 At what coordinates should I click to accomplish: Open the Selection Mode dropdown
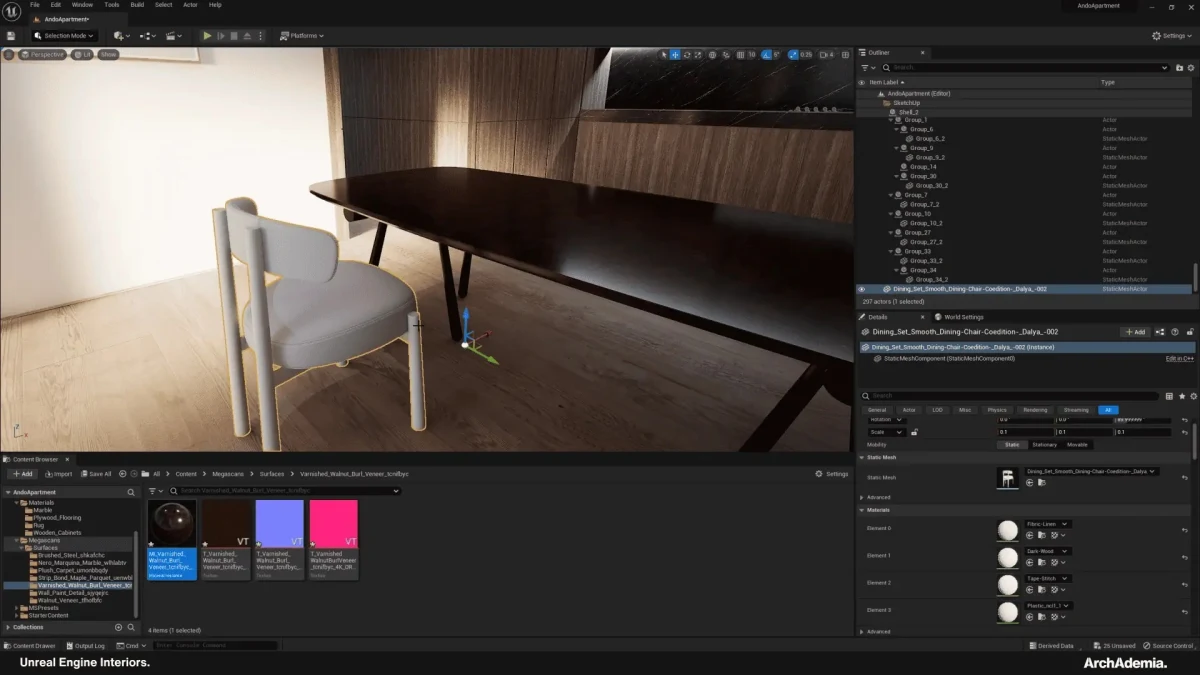(65, 36)
